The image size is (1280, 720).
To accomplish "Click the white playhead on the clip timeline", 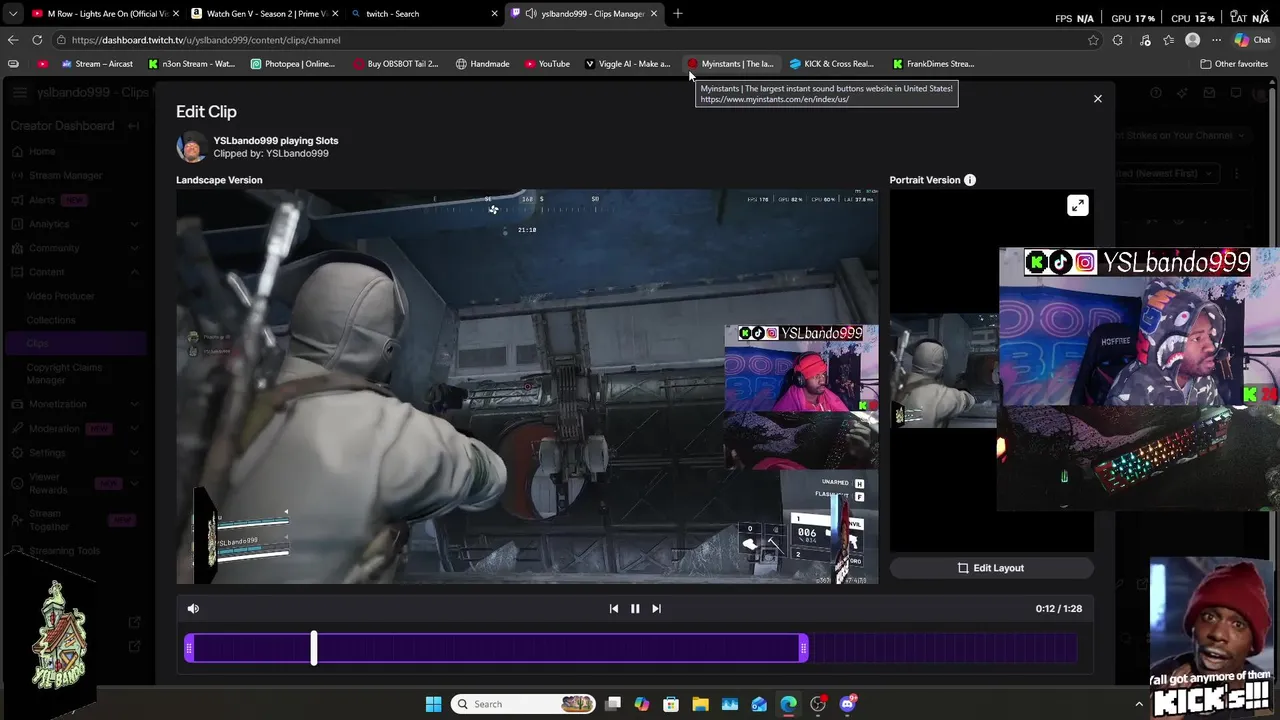I will click(x=314, y=649).
